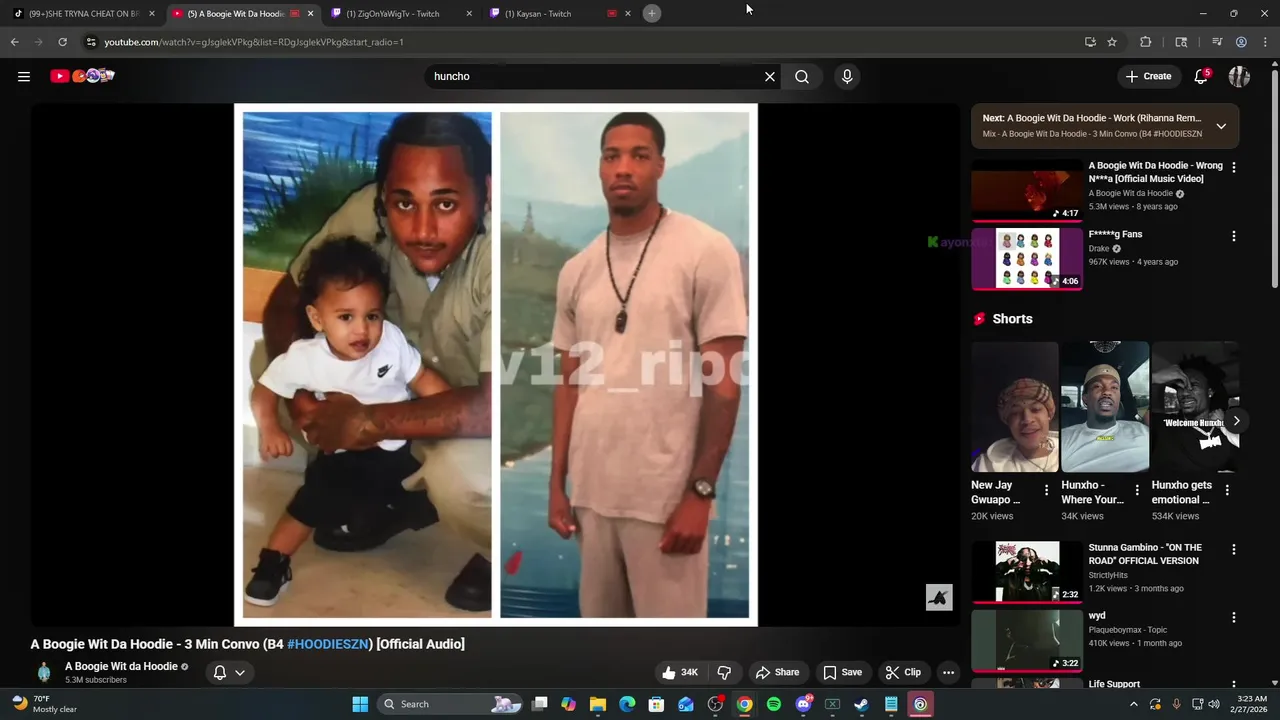Open options for New Jay Gwuapo short
The width and height of the screenshot is (1280, 720).
pyautogui.click(x=1046, y=490)
